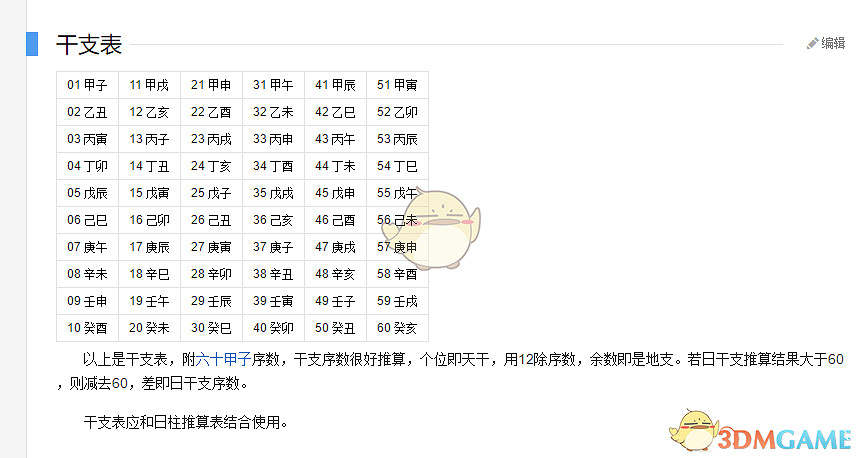
Task: Select table cell 59 壬戌
Action: pyautogui.click(x=397, y=301)
